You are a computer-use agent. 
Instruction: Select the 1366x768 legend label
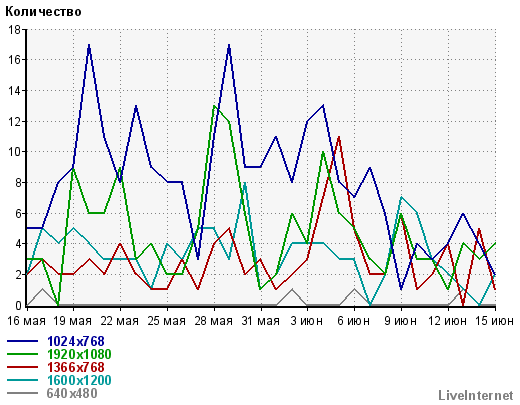[76, 367]
